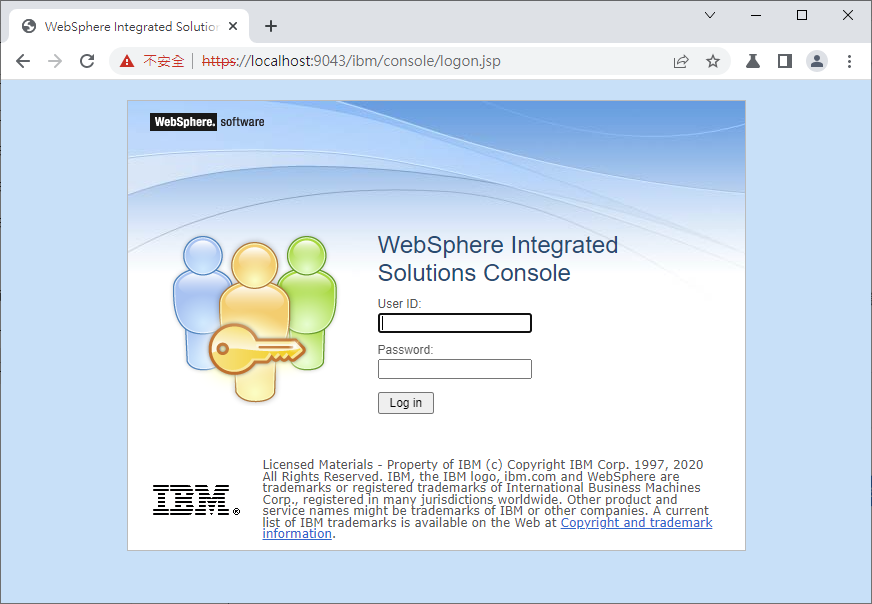This screenshot has height=604, width=872.
Task: Click the browser forward arrow
Action: pos(55,61)
